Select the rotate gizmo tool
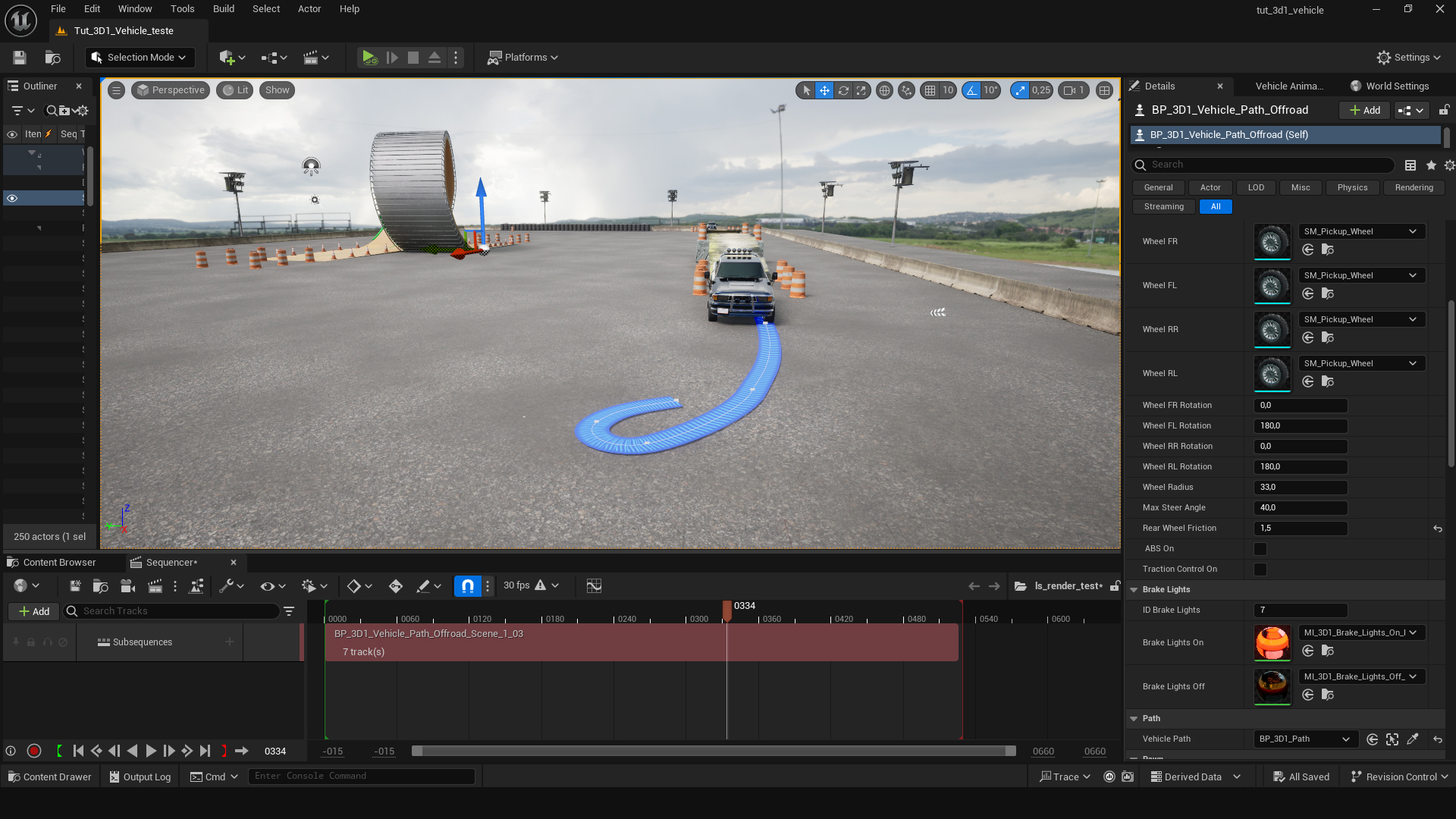This screenshot has width=1456, height=819. click(x=843, y=90)
